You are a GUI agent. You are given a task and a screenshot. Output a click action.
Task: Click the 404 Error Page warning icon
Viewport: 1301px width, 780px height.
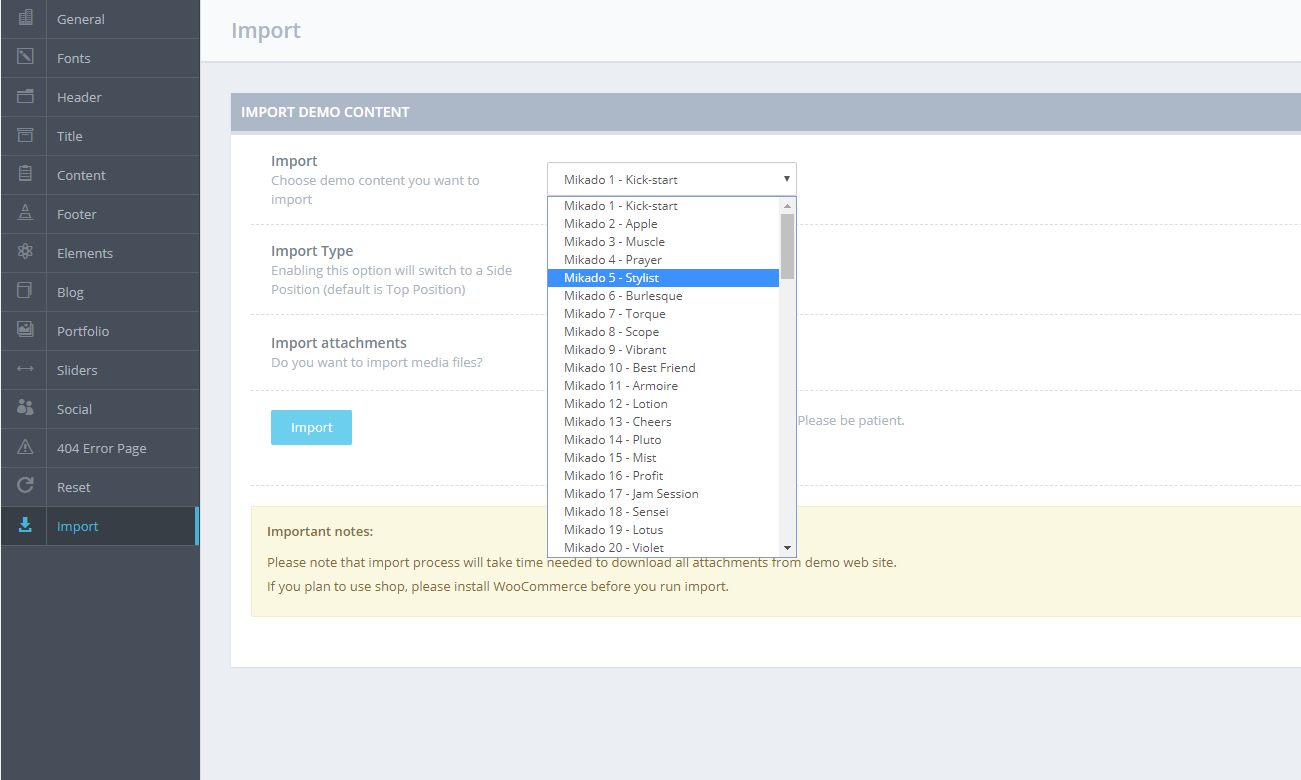pyautogui.click(x=25, y=447)
